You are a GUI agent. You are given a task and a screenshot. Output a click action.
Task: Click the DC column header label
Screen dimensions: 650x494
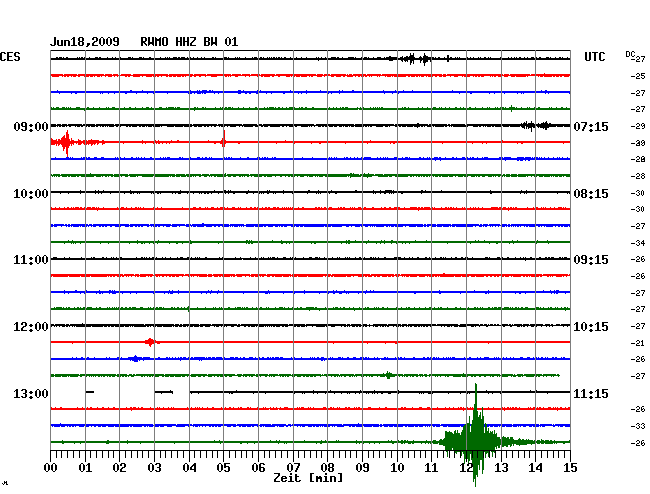pos(630,54)
